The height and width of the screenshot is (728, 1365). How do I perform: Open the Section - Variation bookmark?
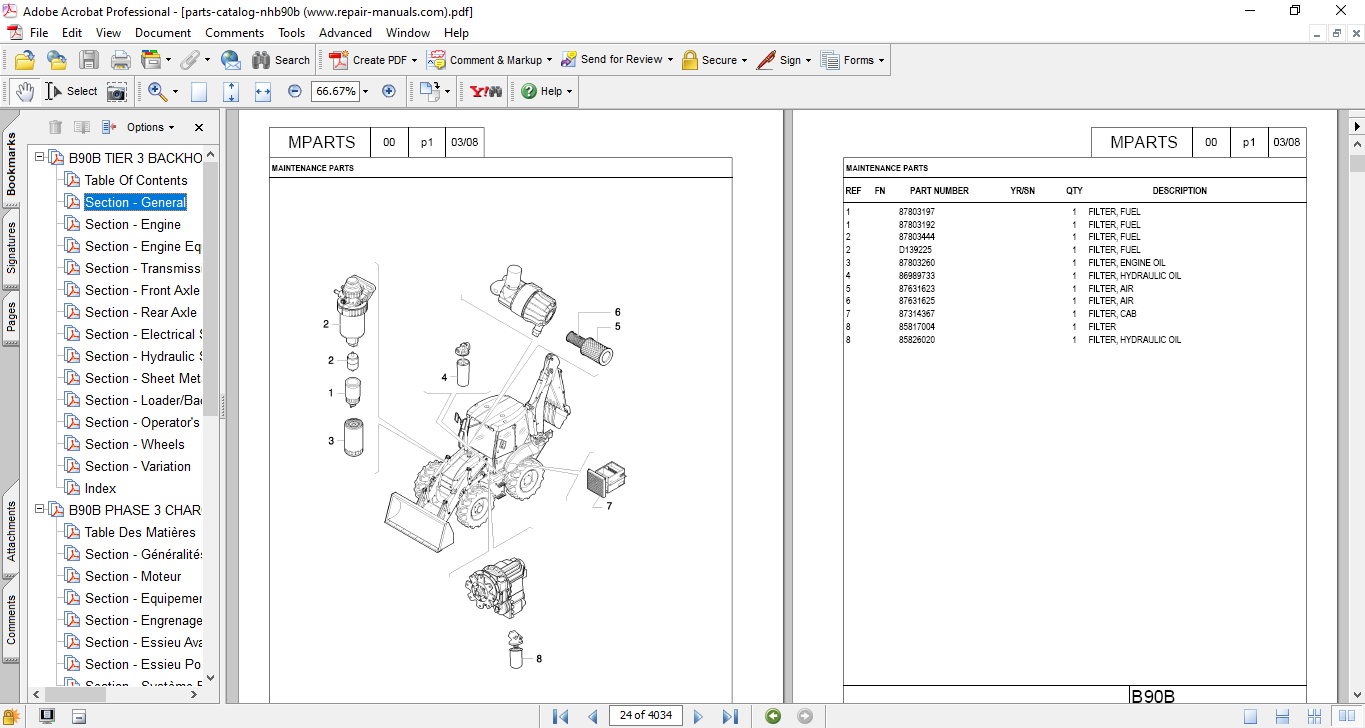tap(138, 466)
